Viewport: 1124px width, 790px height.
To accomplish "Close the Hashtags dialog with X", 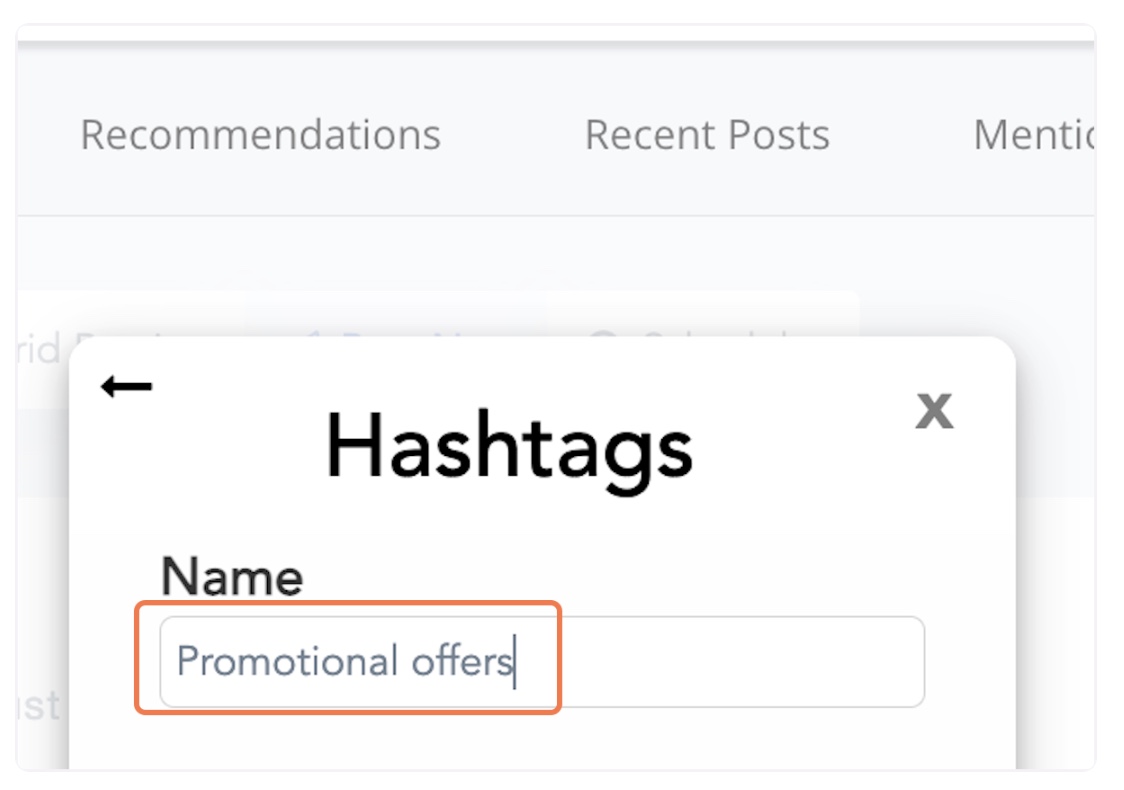I will 934,409.
